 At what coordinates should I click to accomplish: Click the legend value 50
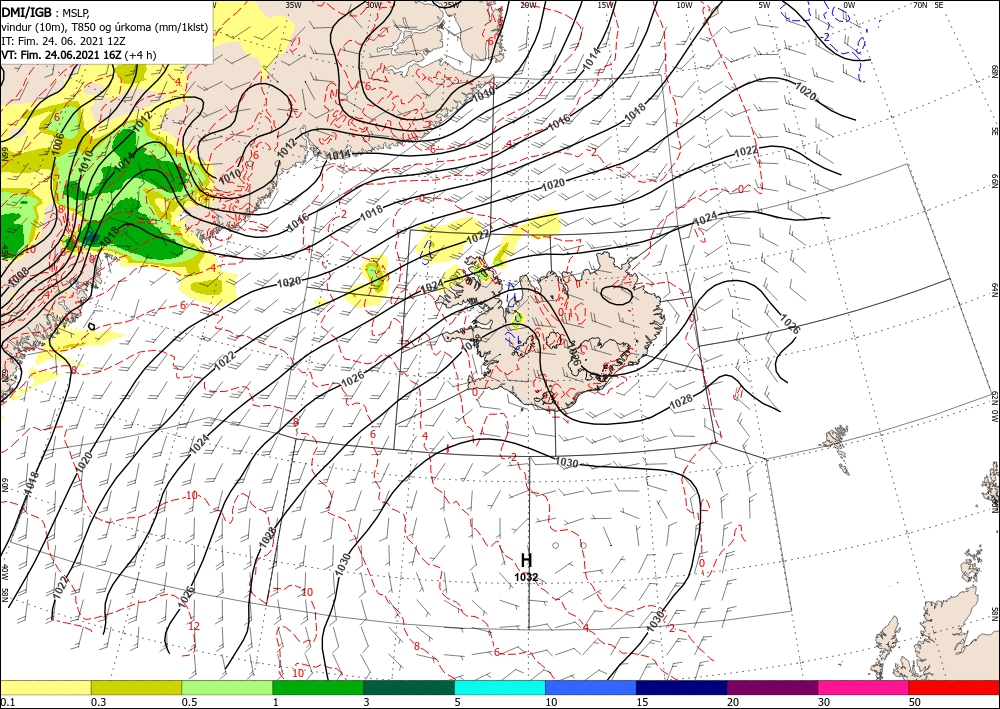click(915, 702)
